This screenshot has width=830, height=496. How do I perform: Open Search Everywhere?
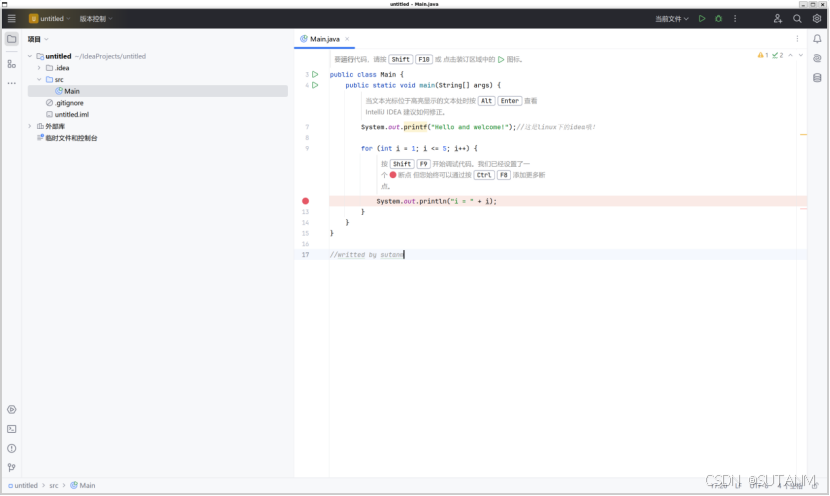click(797, 19)
